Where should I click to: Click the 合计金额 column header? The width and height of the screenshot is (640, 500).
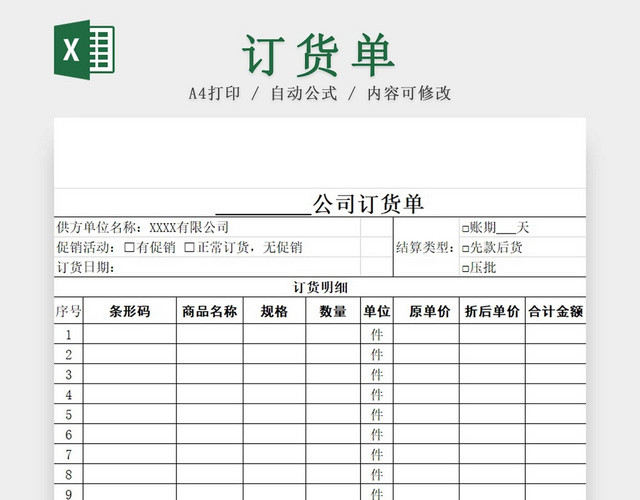click(x=556, y=311)
